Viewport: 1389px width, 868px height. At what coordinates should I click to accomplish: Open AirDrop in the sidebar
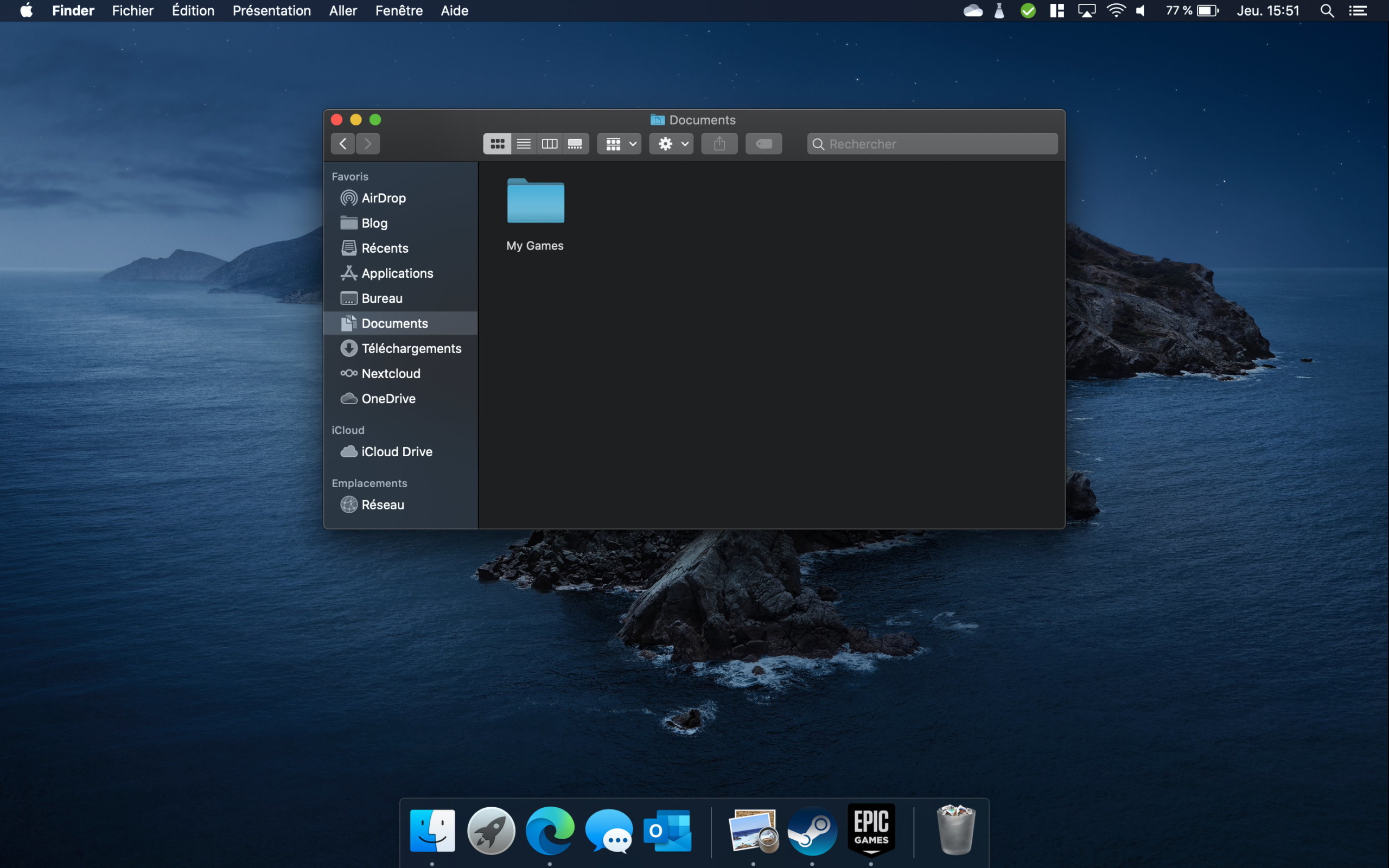(x=383, y=198)
